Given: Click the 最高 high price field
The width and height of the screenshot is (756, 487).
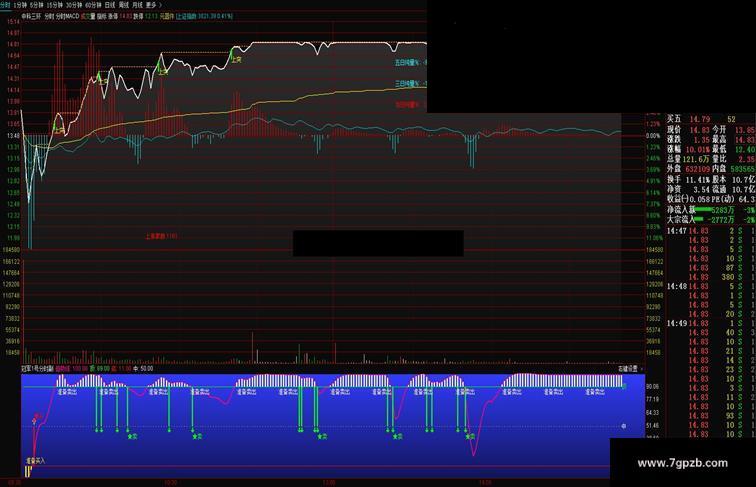Looking at the screenshot, I should 734,139.
